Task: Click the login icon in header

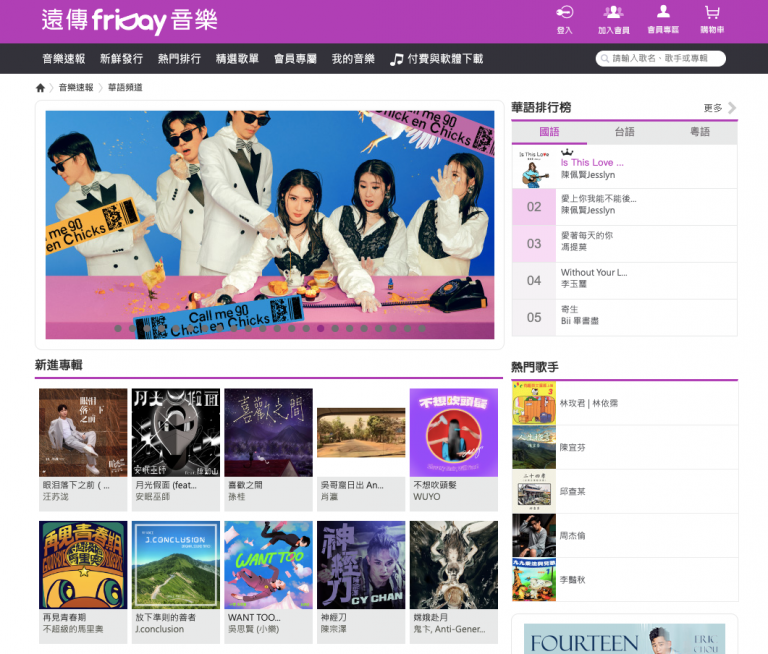Action: click(x=565, y=13)
